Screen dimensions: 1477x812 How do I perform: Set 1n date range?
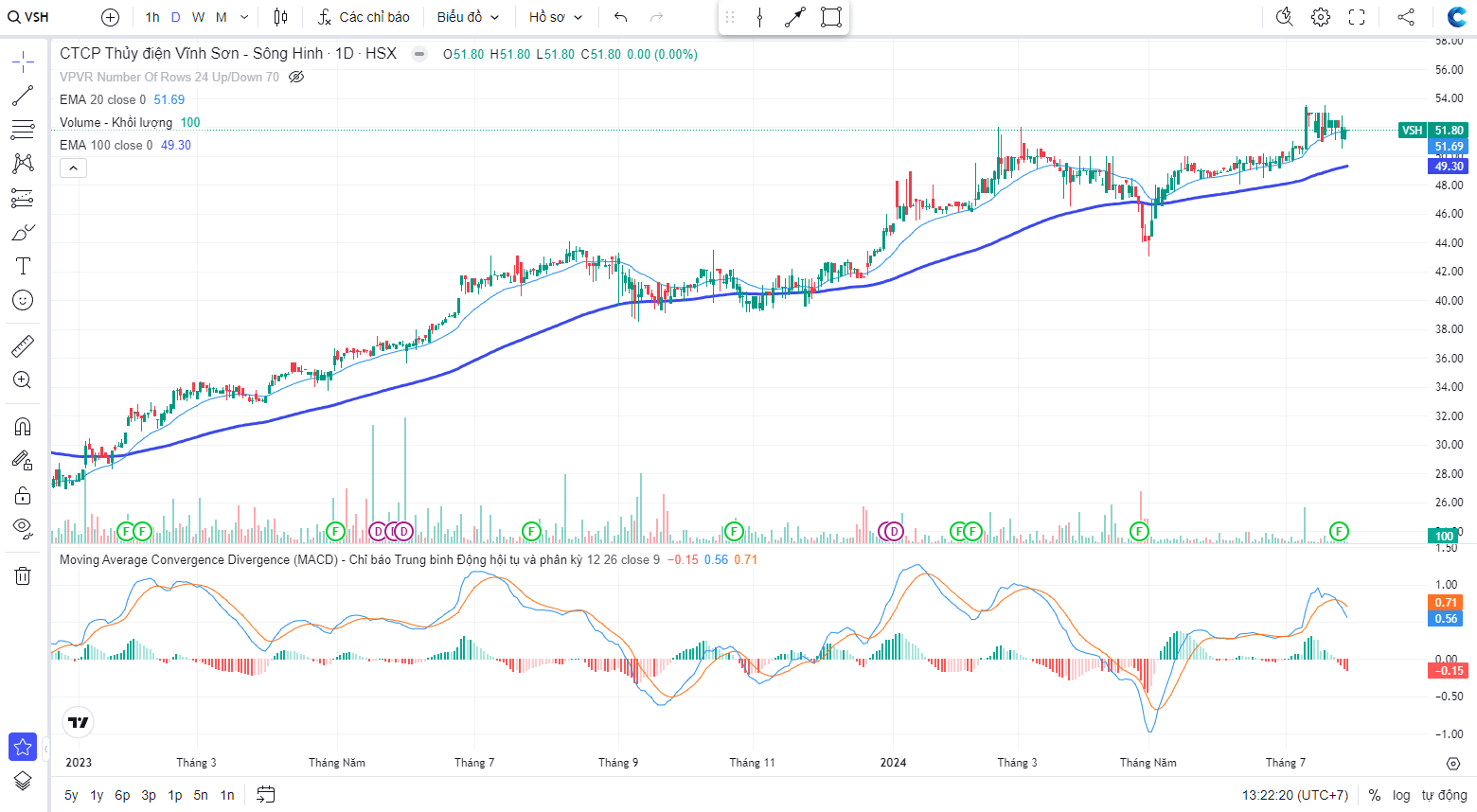point(227,795)
